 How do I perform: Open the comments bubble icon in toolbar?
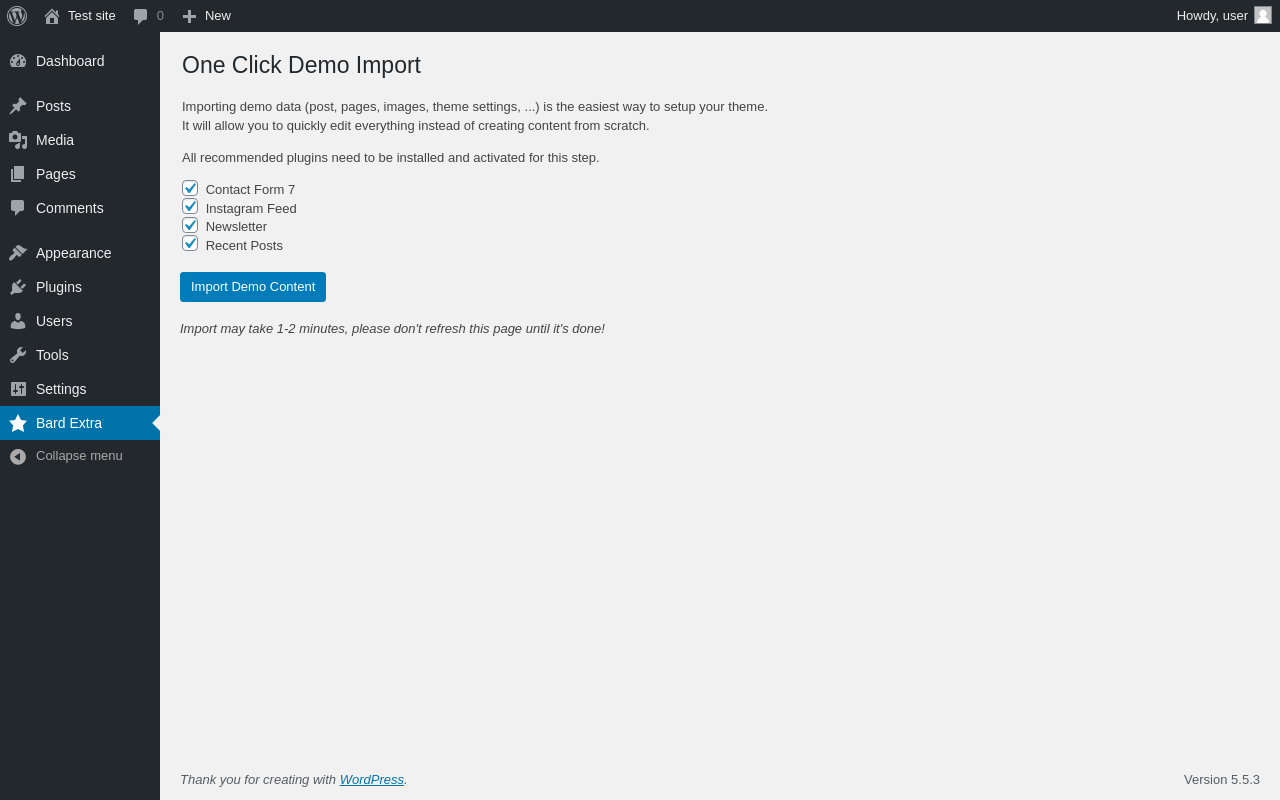pos(141,16)
